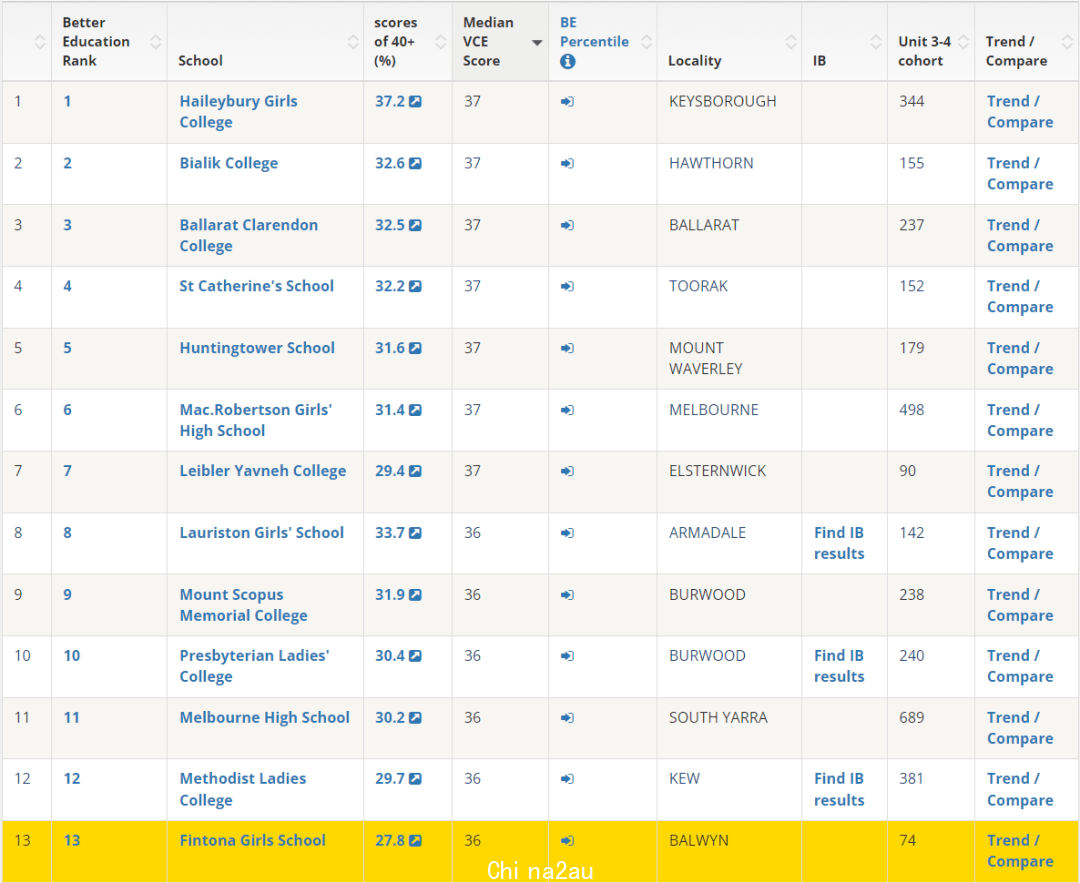Click percentile login icon for Melbourne High School
1080x883 pixels.
[x=568, y=718]
